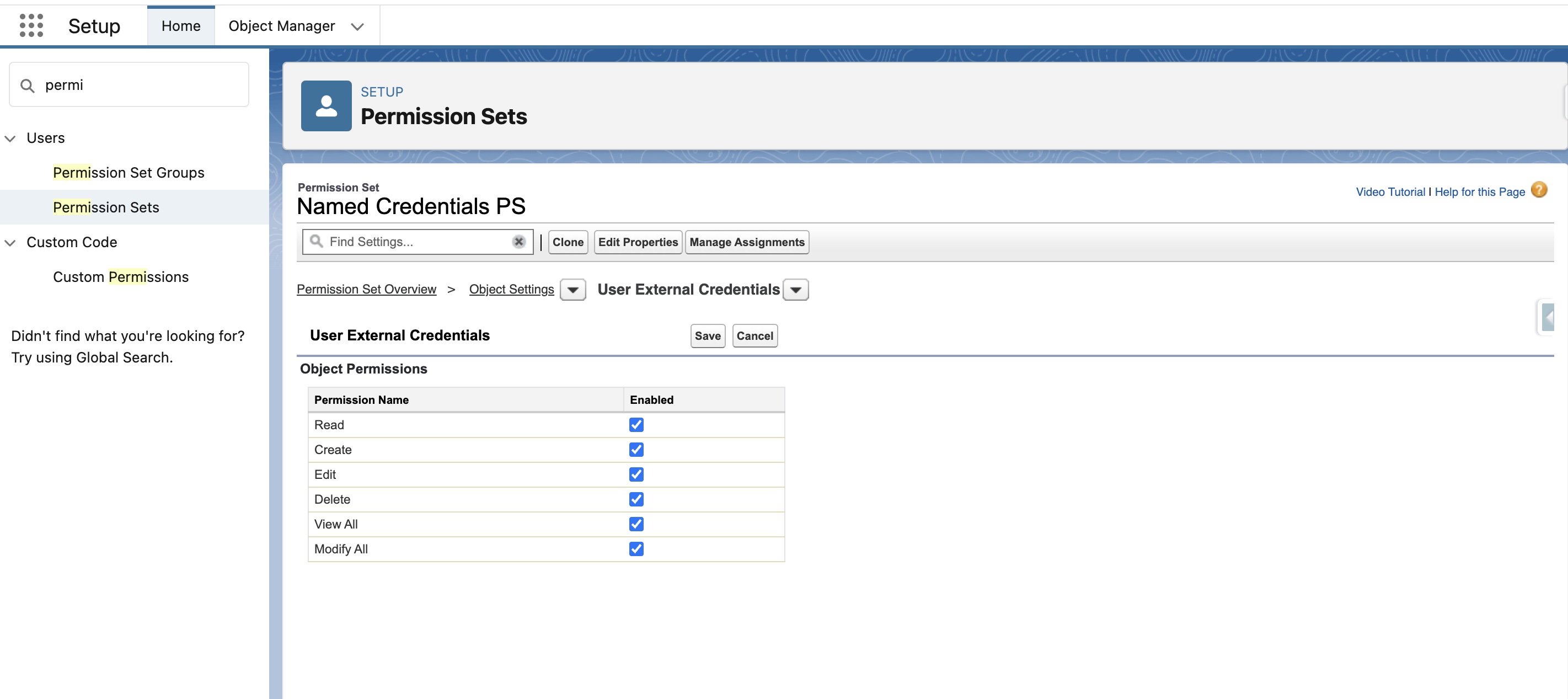Switch to the Home tab
This screenshot has height=699, width=1568.
(181, 25)
